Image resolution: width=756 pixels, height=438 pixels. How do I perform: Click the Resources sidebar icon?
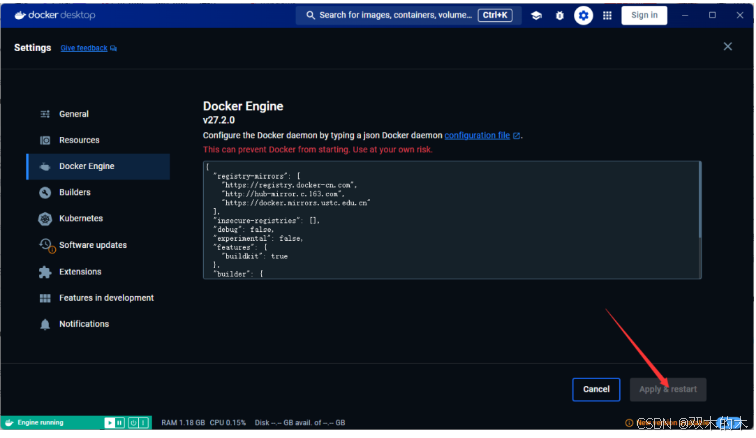point(45,140)
